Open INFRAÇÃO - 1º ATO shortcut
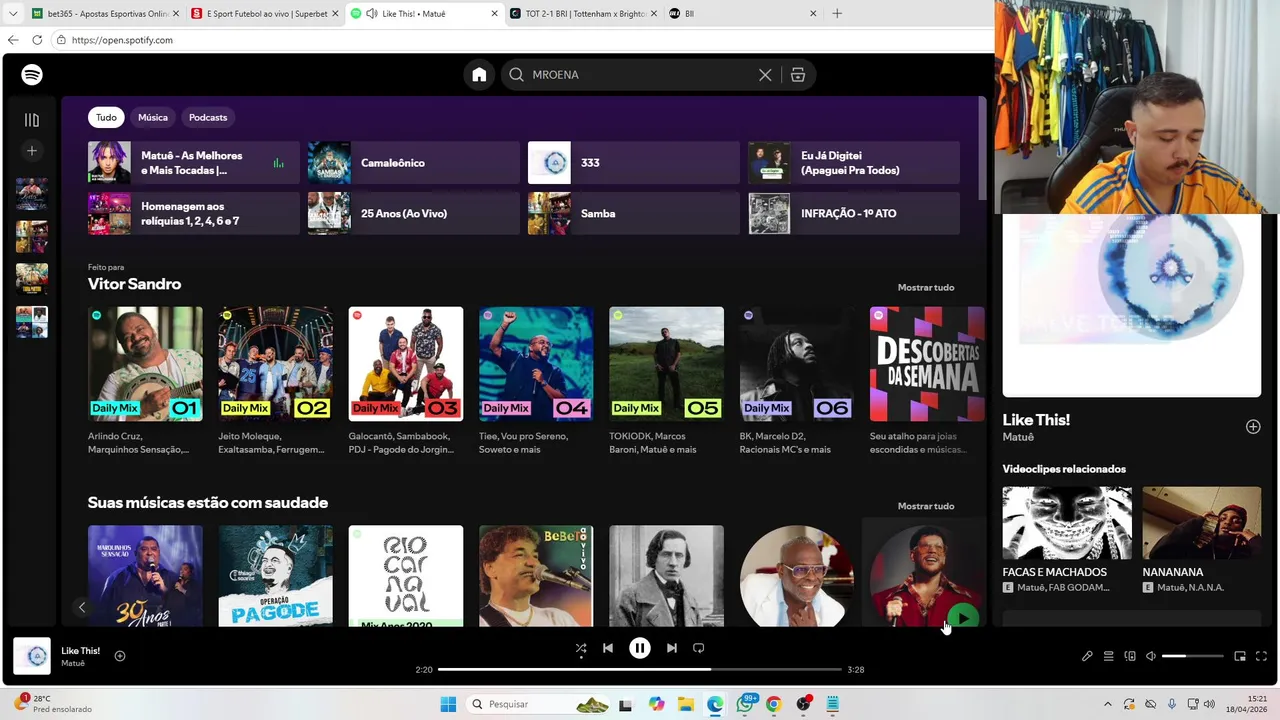Viewport: 1280px width, 720px height. (x=854, y=213)
